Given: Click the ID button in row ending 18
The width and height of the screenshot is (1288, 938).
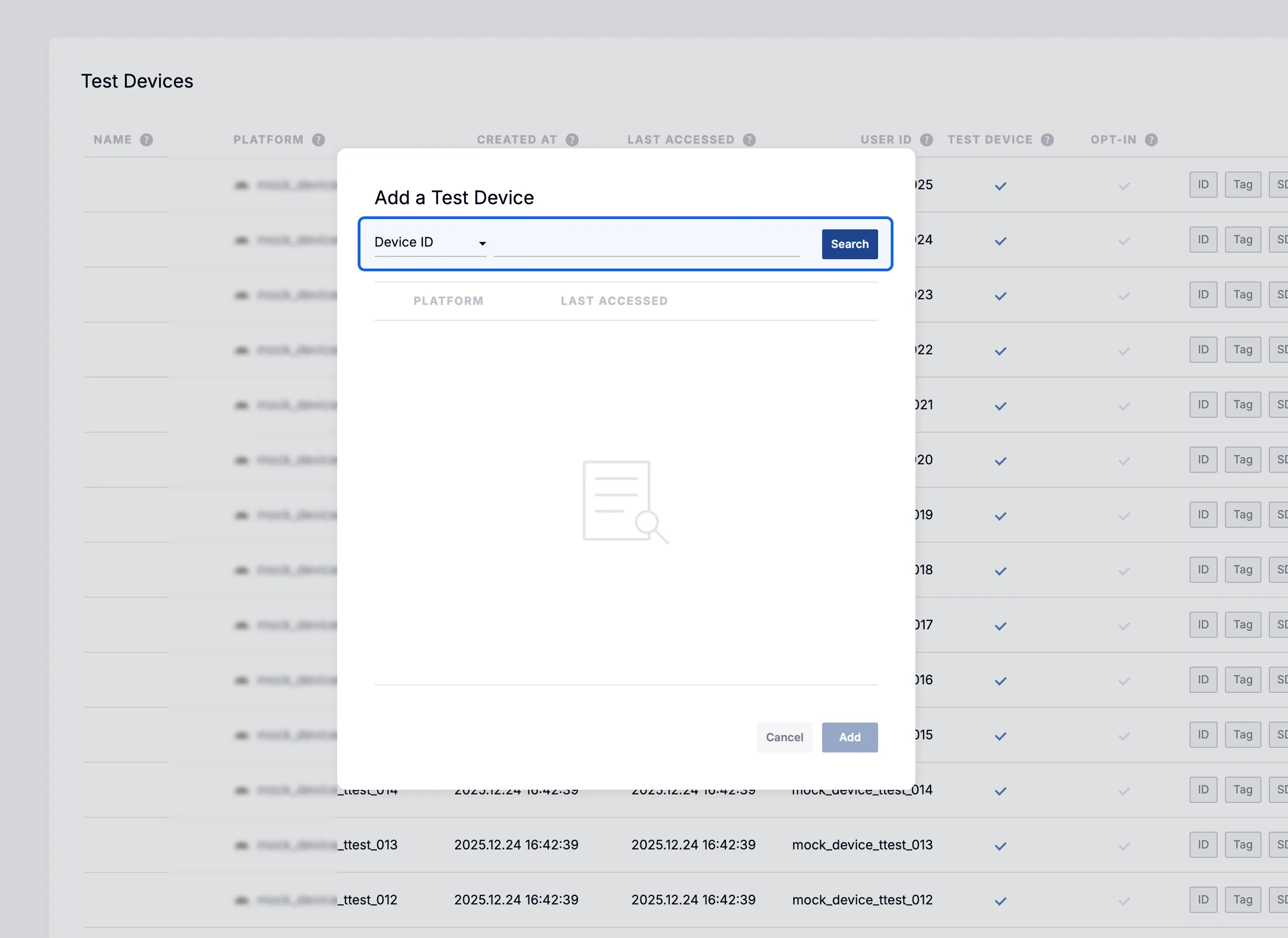Looking at the screenshot, I should tap(1204, 570).
